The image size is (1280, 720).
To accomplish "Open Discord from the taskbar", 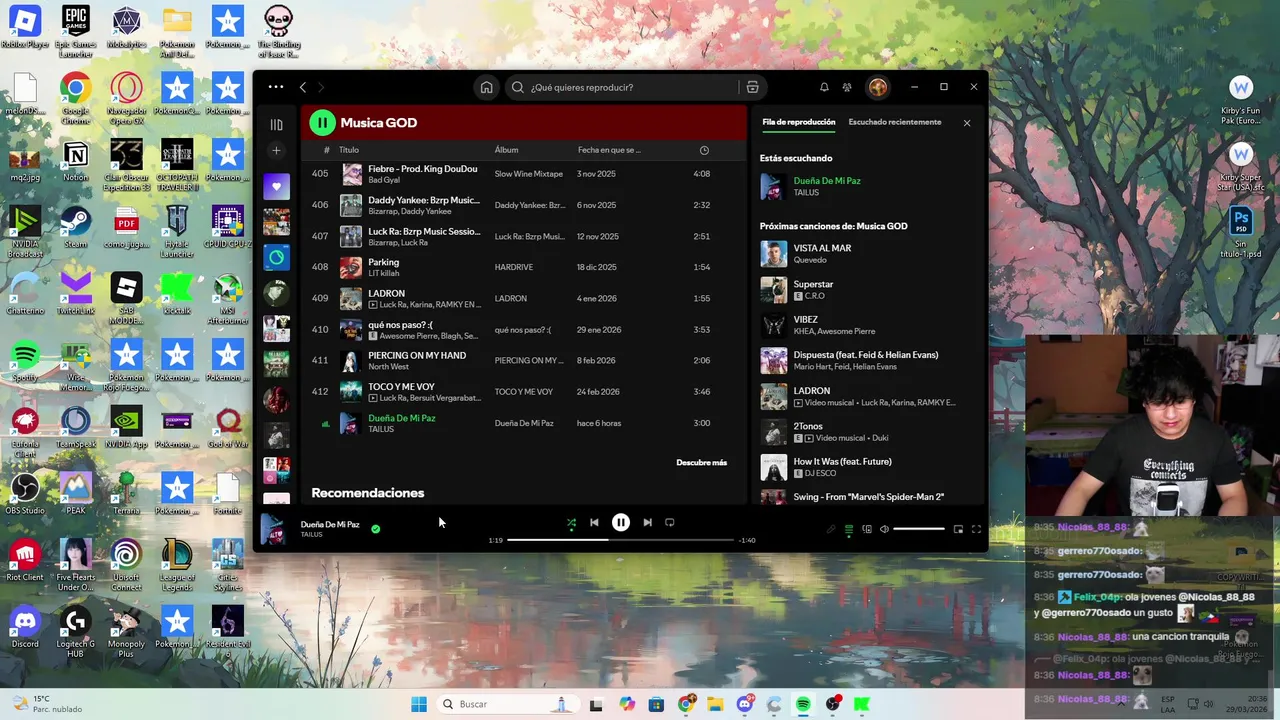I will [x=745, y=704].
